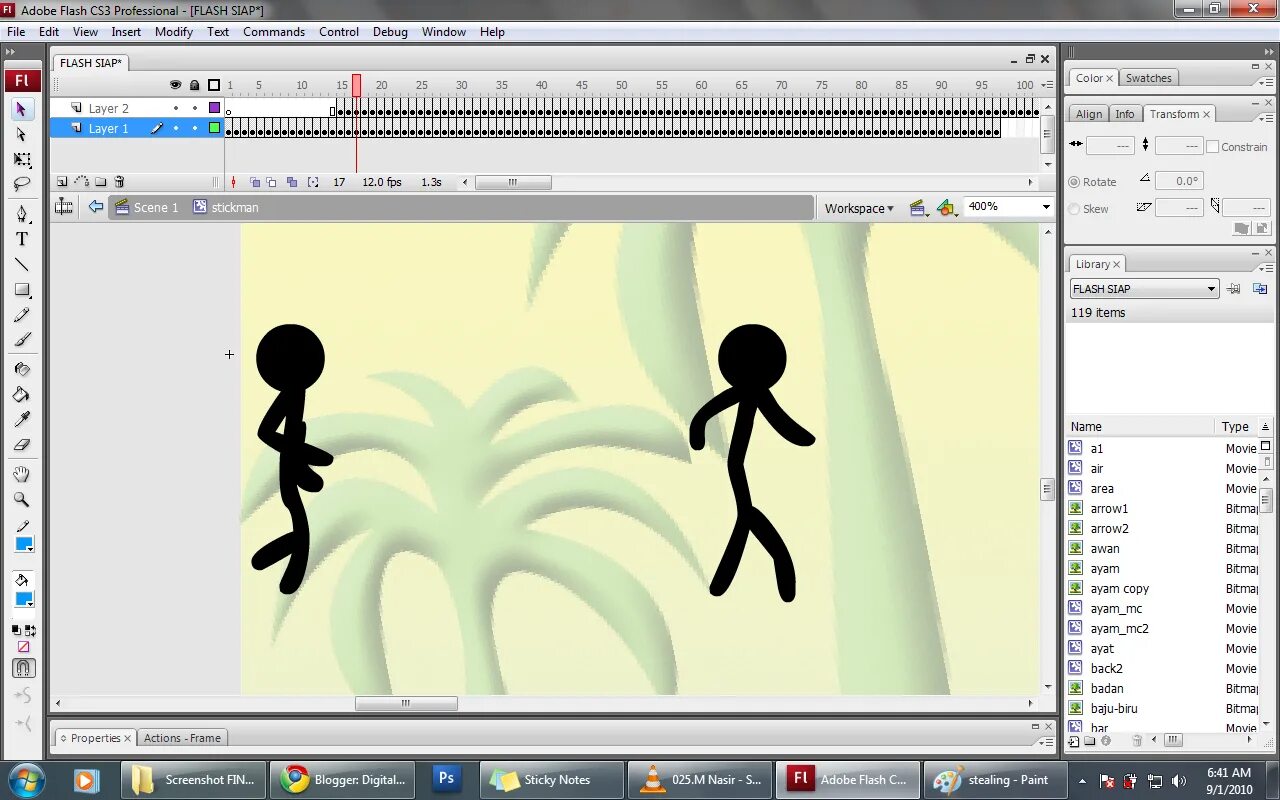Image resolution: width=1280 pixels, height=800 pixels.
Task: Delete the selected layer via trash icon
Action: point(119,182)
